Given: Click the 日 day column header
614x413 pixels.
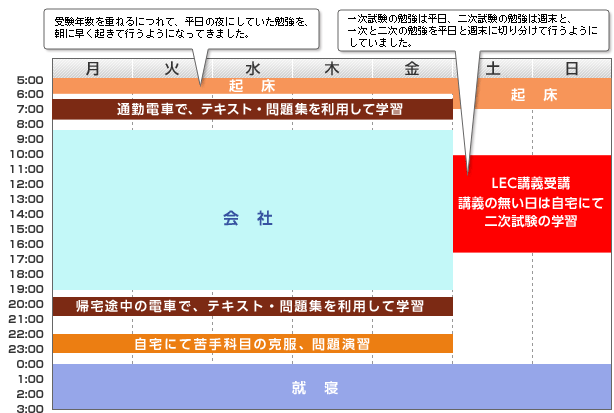Looking at the screenshot, I should (x=572, y=69).
